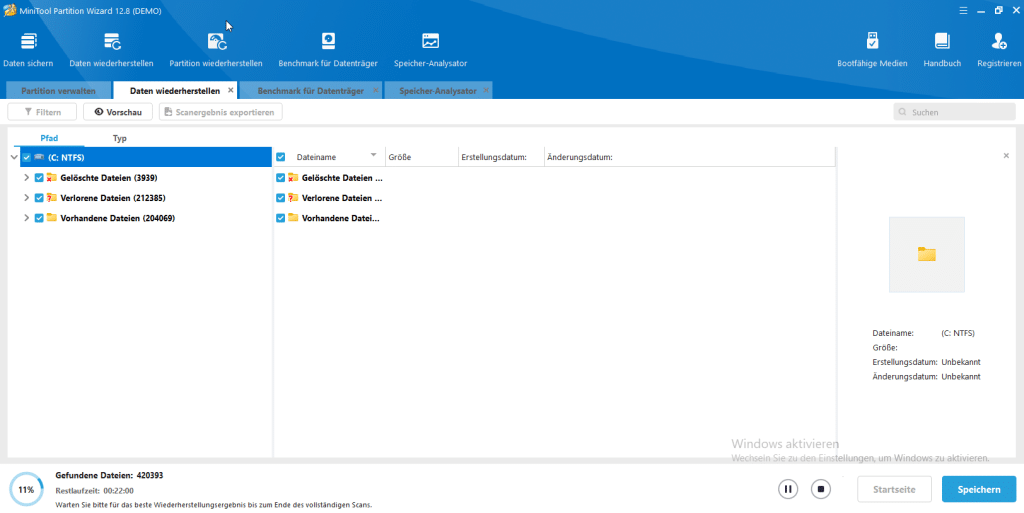
Task: Sort by Änderungsdatum column header
Action: (x=690, y=157)
